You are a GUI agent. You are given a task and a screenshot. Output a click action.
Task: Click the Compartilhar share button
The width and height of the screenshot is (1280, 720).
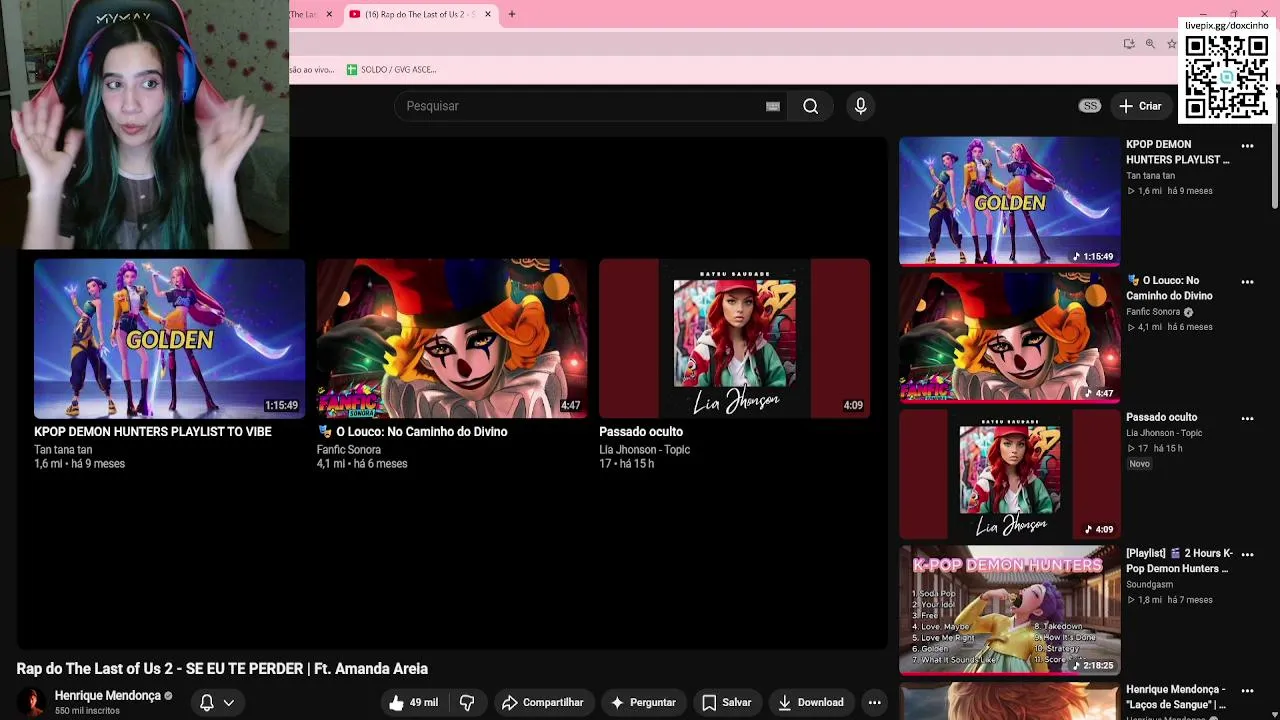(543, 703)
